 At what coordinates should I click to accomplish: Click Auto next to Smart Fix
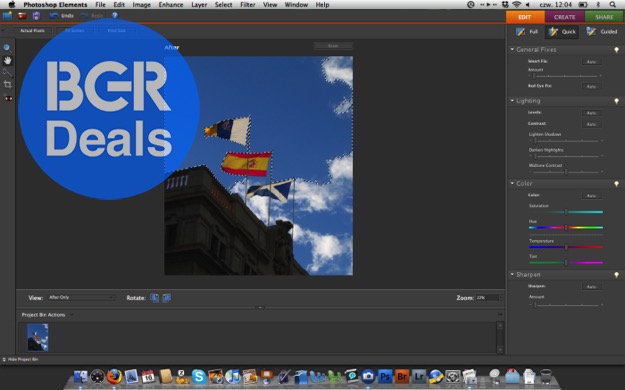click(x=592, y=62)
